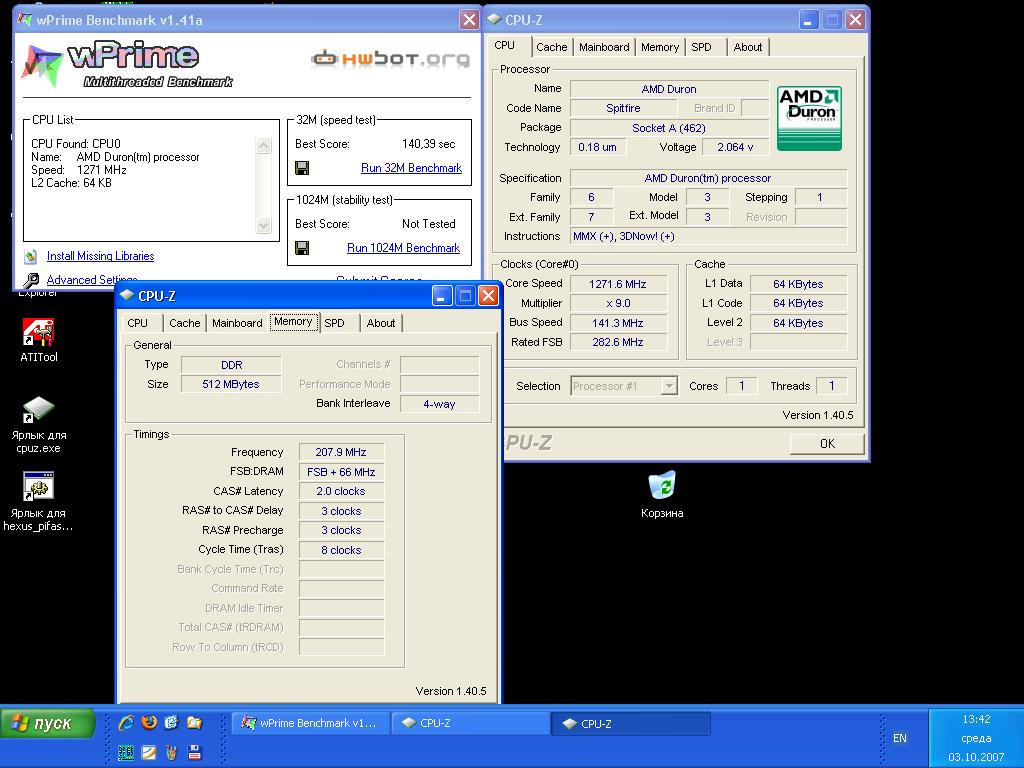1024x768 pixels.
Task: Click the CPU List scroll down arrow
Action: (x=264, y=225)
